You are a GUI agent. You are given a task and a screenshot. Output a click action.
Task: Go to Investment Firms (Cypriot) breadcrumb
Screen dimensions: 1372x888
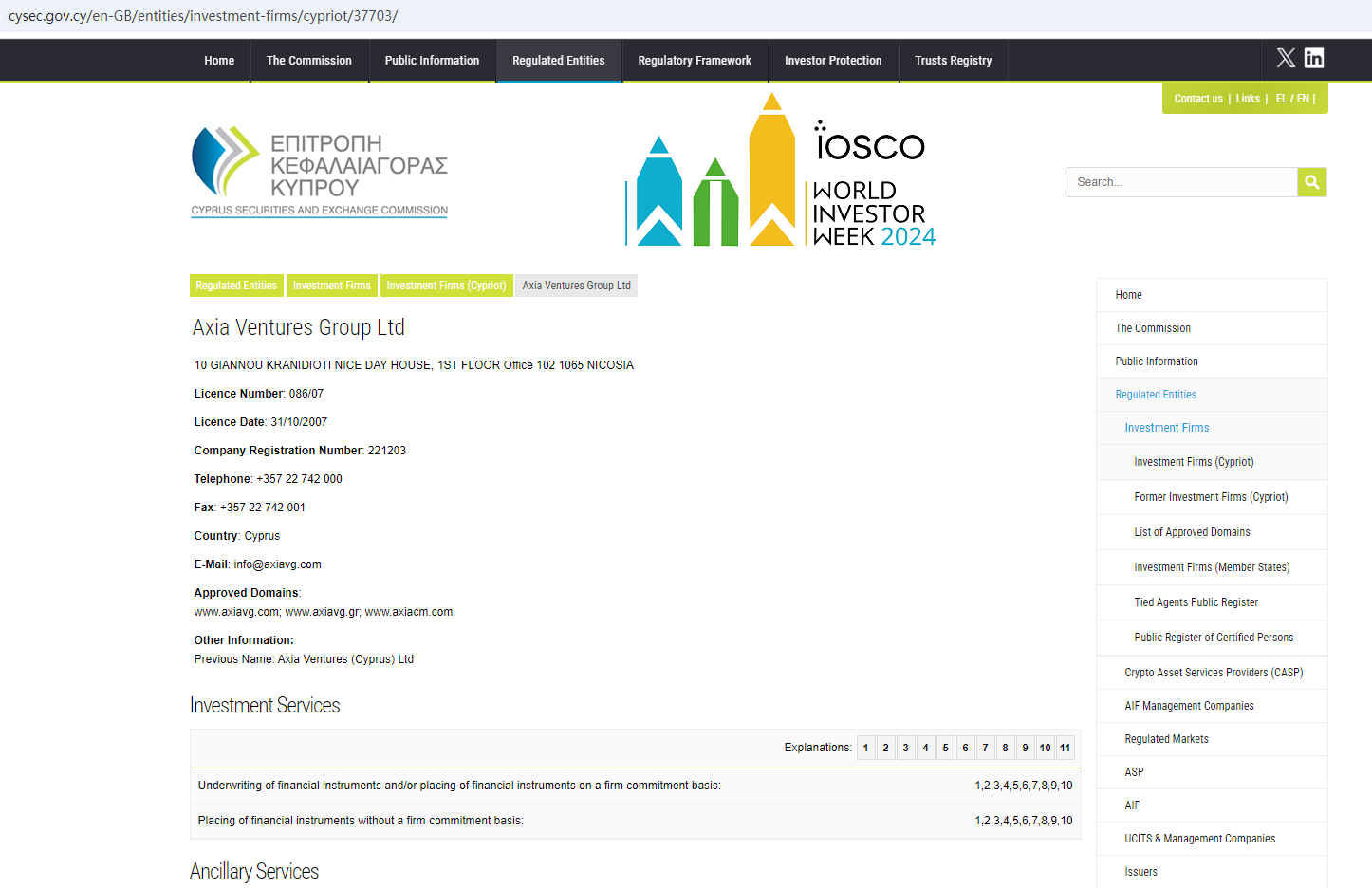(x=446, y=286)
